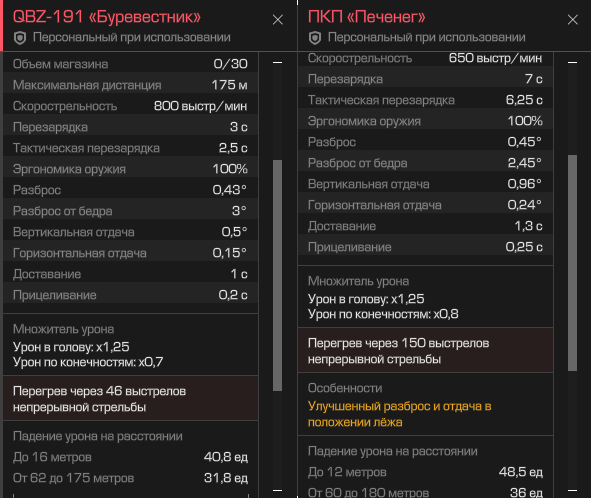Click shield icon under QBZ-191 title
Viewport: 591px width, 498px height.
tap(20, 38)
